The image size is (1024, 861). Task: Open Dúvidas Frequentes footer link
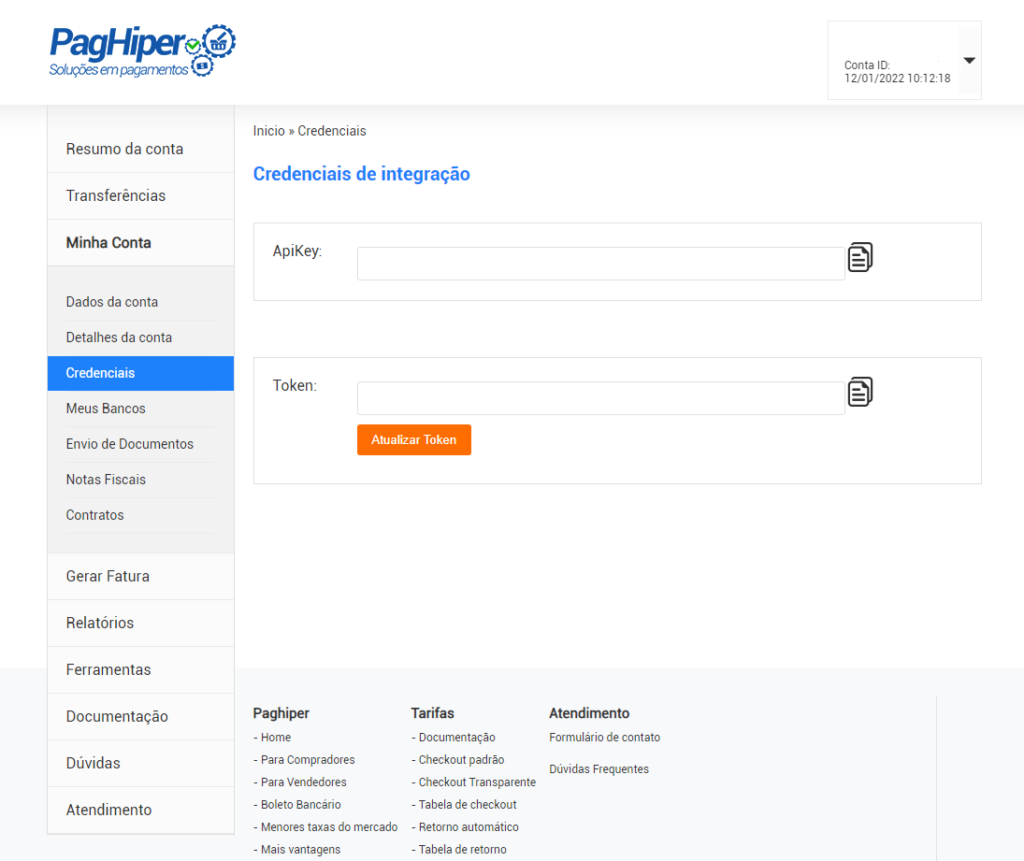coord(599,769)
